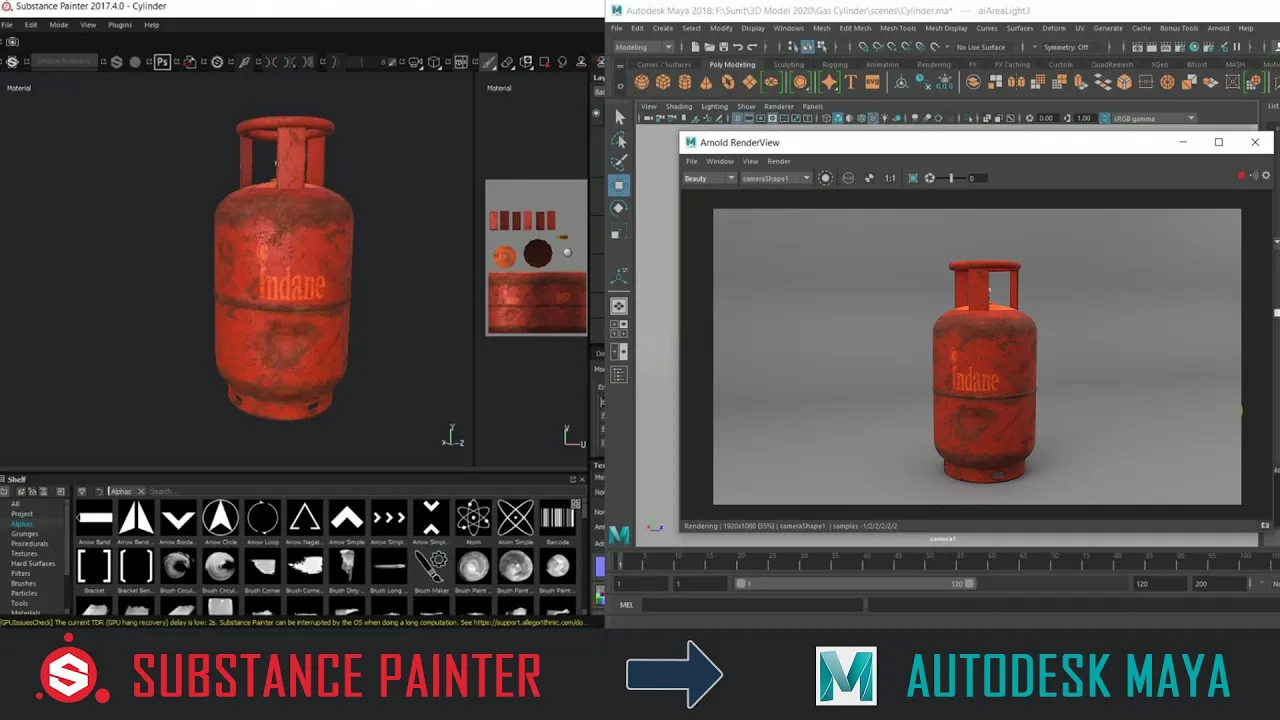Click the exposure field showing 0.00 in viewport

click(1046, 118)
